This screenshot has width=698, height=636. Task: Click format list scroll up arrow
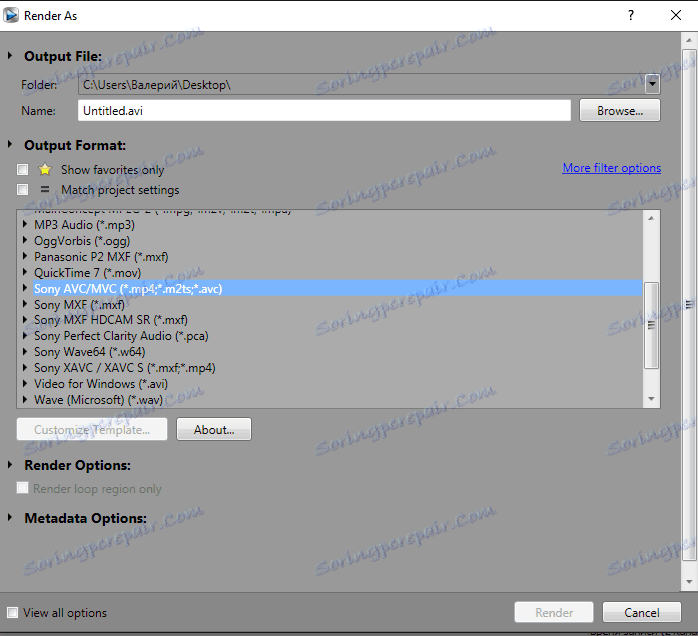651,218
